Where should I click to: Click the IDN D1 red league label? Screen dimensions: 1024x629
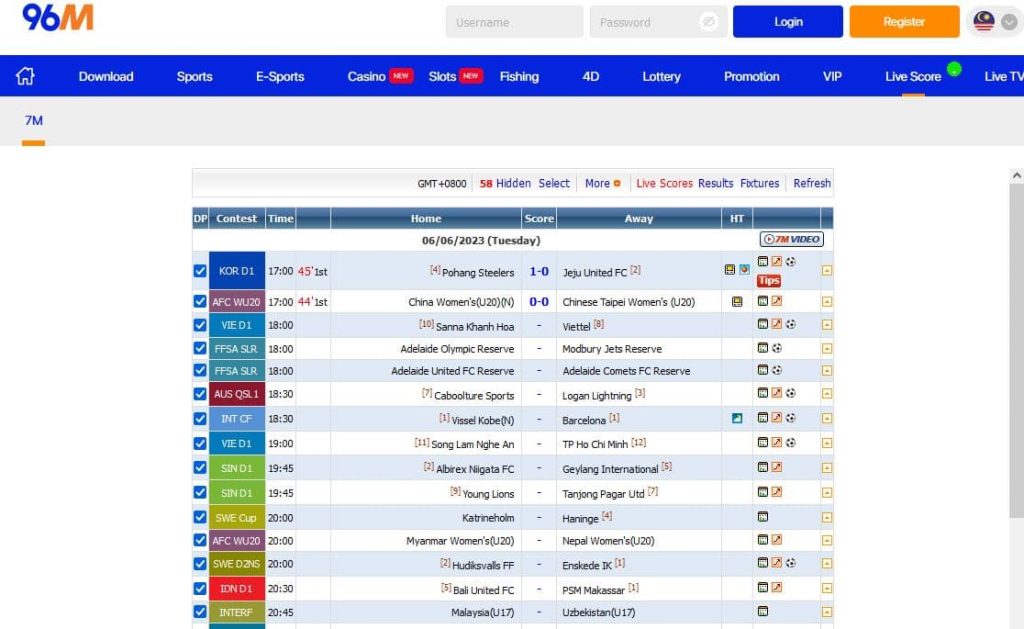(236, 589)
